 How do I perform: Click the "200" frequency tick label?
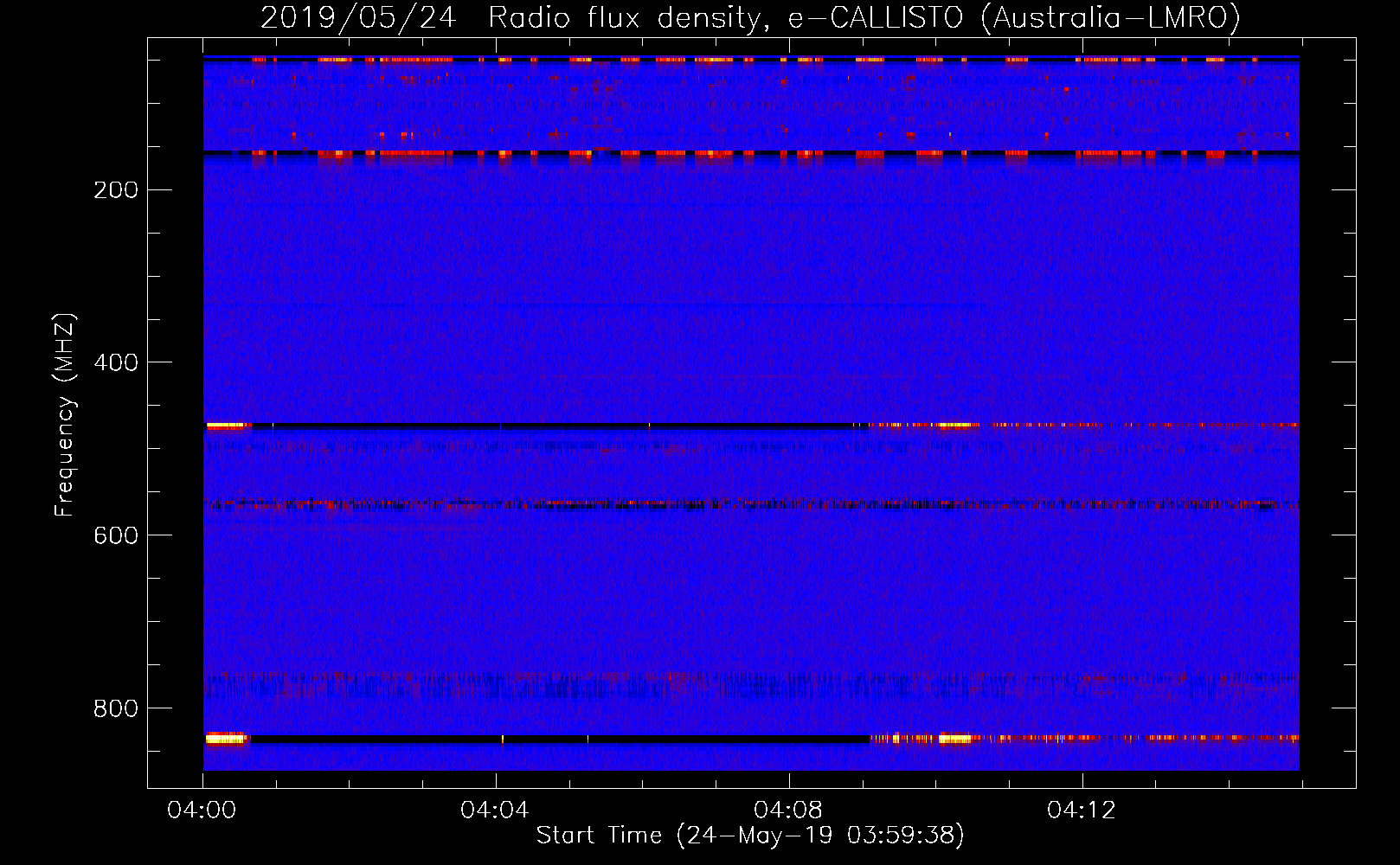click(116, 190)
